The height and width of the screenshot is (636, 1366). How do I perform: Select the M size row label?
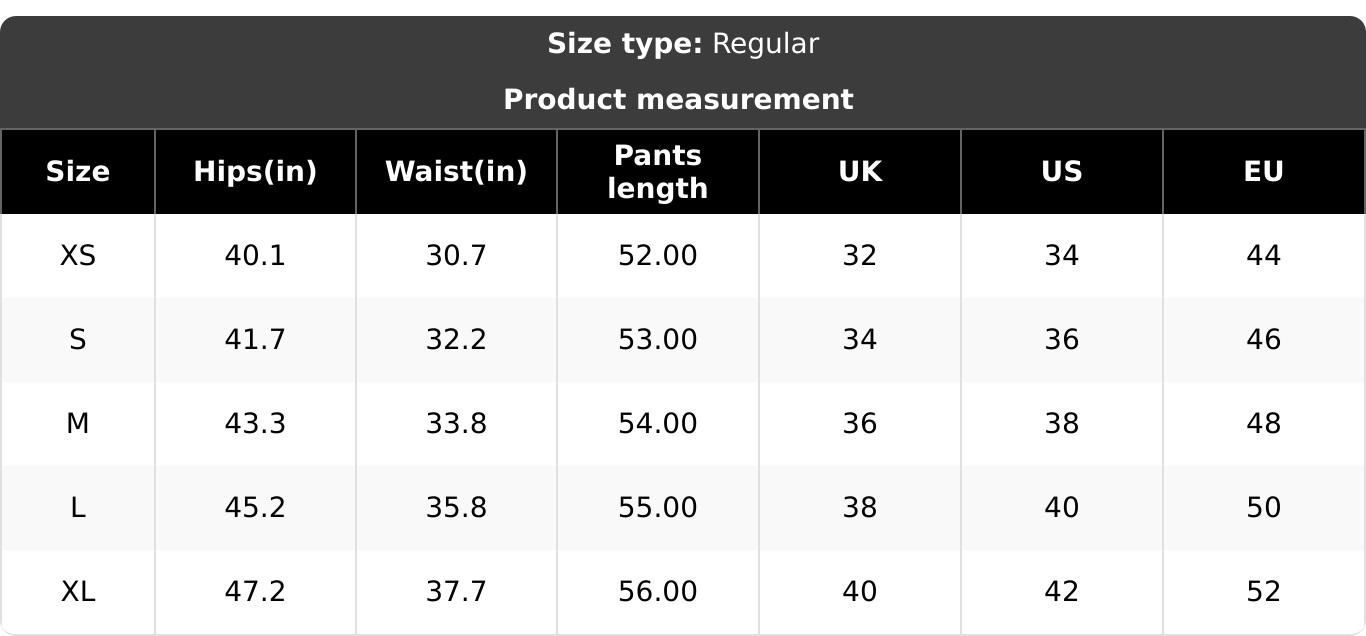pyautogui.click(x=78, y=424)
